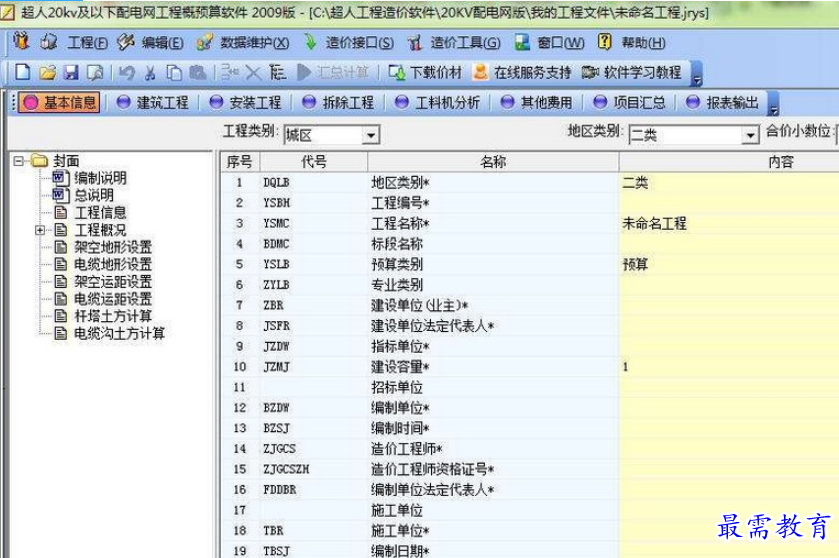Click the insert row toolbar icon
839x558 pixels.
tap(230, 72)
